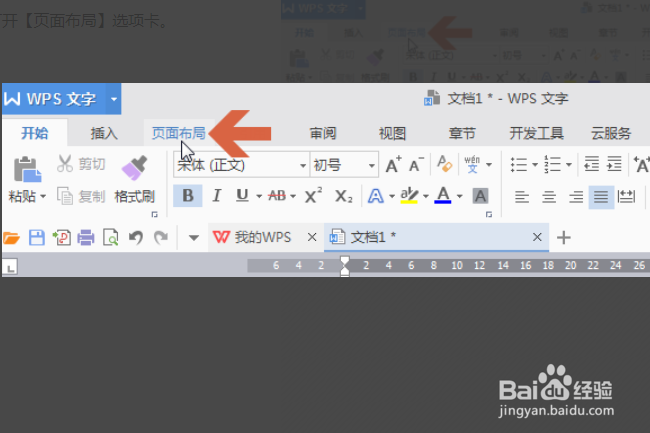Toggle strikethrough AB formatting
Viewport: 650px width, 433px height.
tap(277, 196)
